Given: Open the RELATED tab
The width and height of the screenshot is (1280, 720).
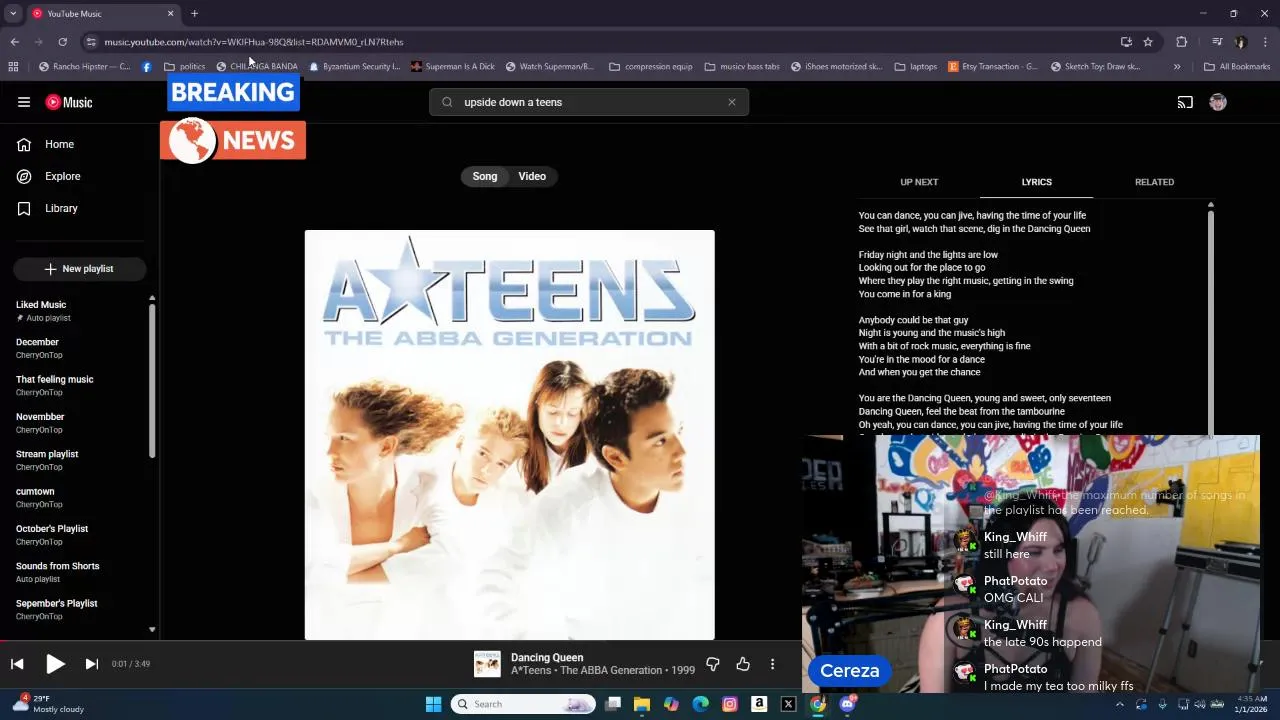Looking at the screenshot, I should click(x=1154, y=182).
